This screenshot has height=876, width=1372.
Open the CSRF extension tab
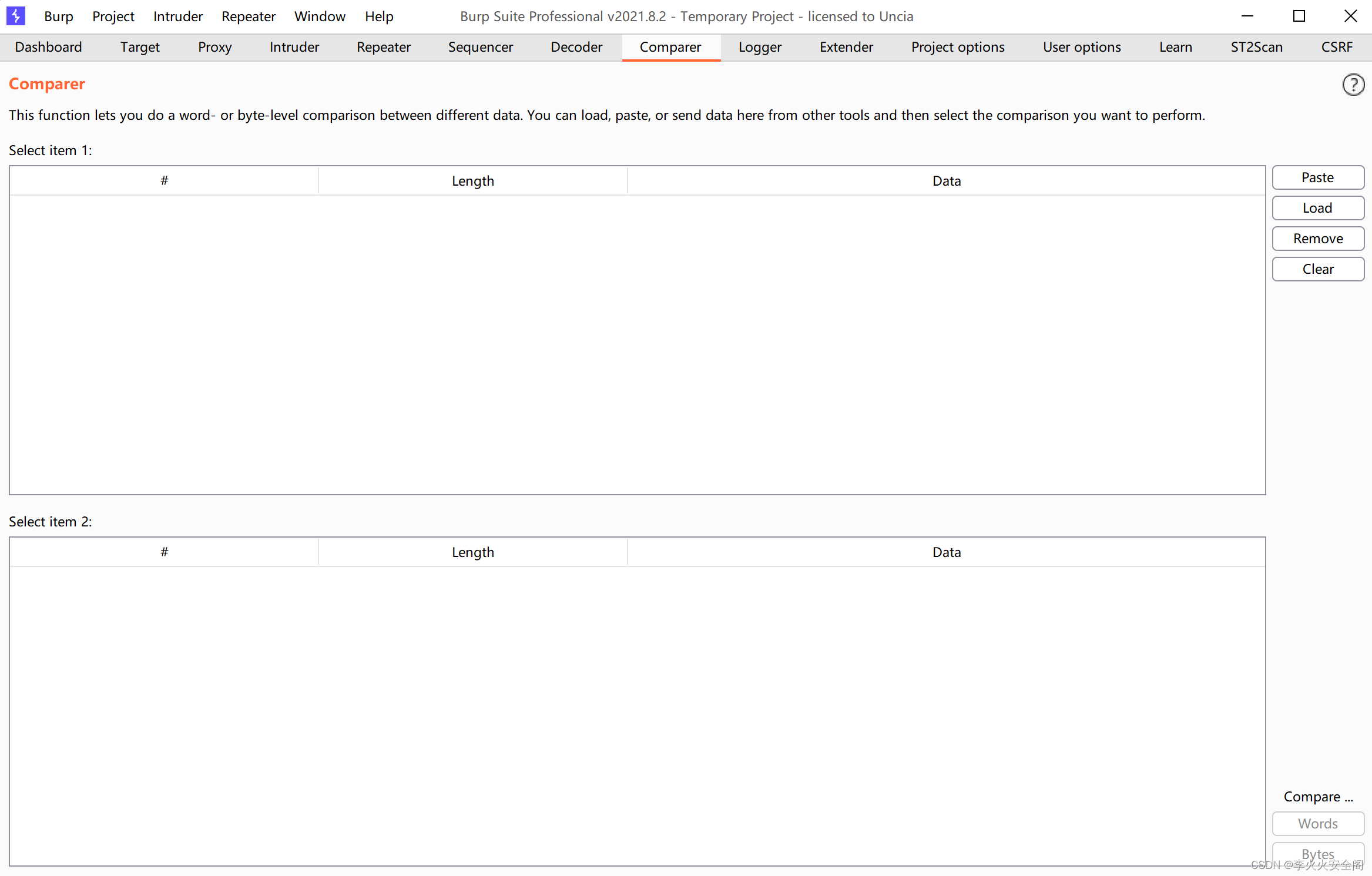pos(1337,47)
